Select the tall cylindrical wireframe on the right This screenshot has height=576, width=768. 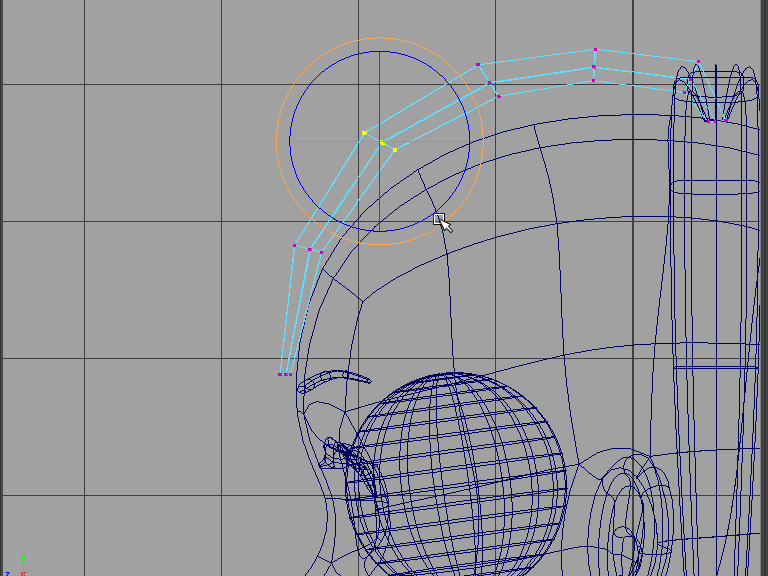click(x=713, y=300)
